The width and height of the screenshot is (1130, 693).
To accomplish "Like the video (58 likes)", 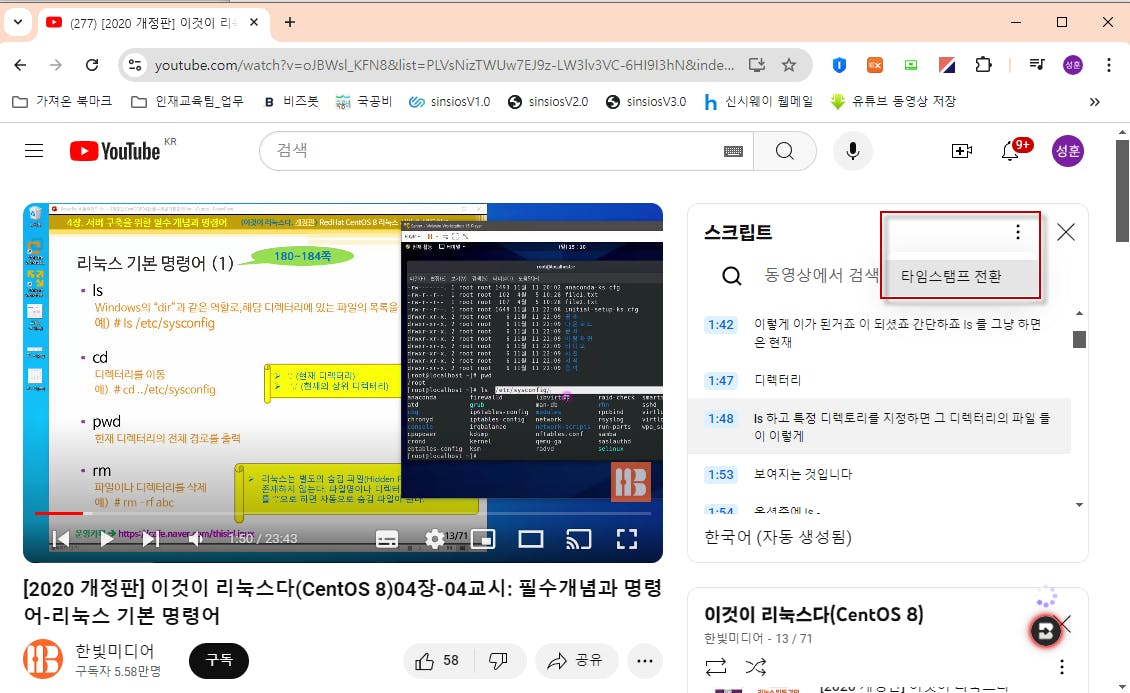I will coord(438,661).
